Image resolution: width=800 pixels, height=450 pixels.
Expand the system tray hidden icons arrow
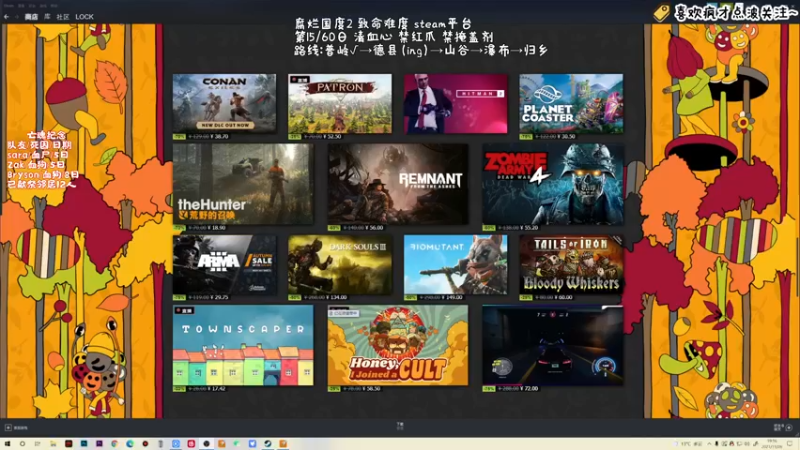709,444
